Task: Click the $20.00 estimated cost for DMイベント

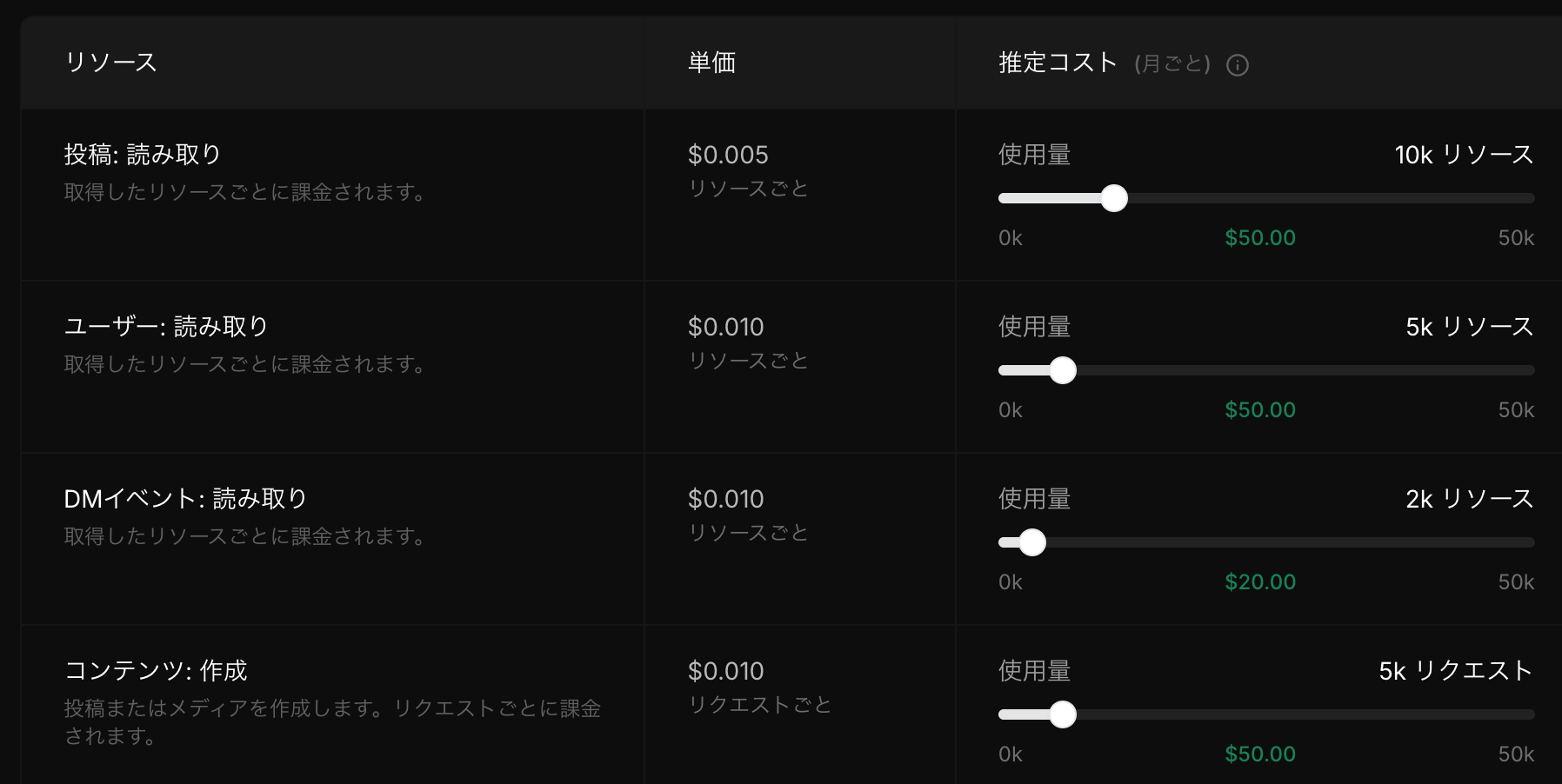Action: (x=1260, y=582)
